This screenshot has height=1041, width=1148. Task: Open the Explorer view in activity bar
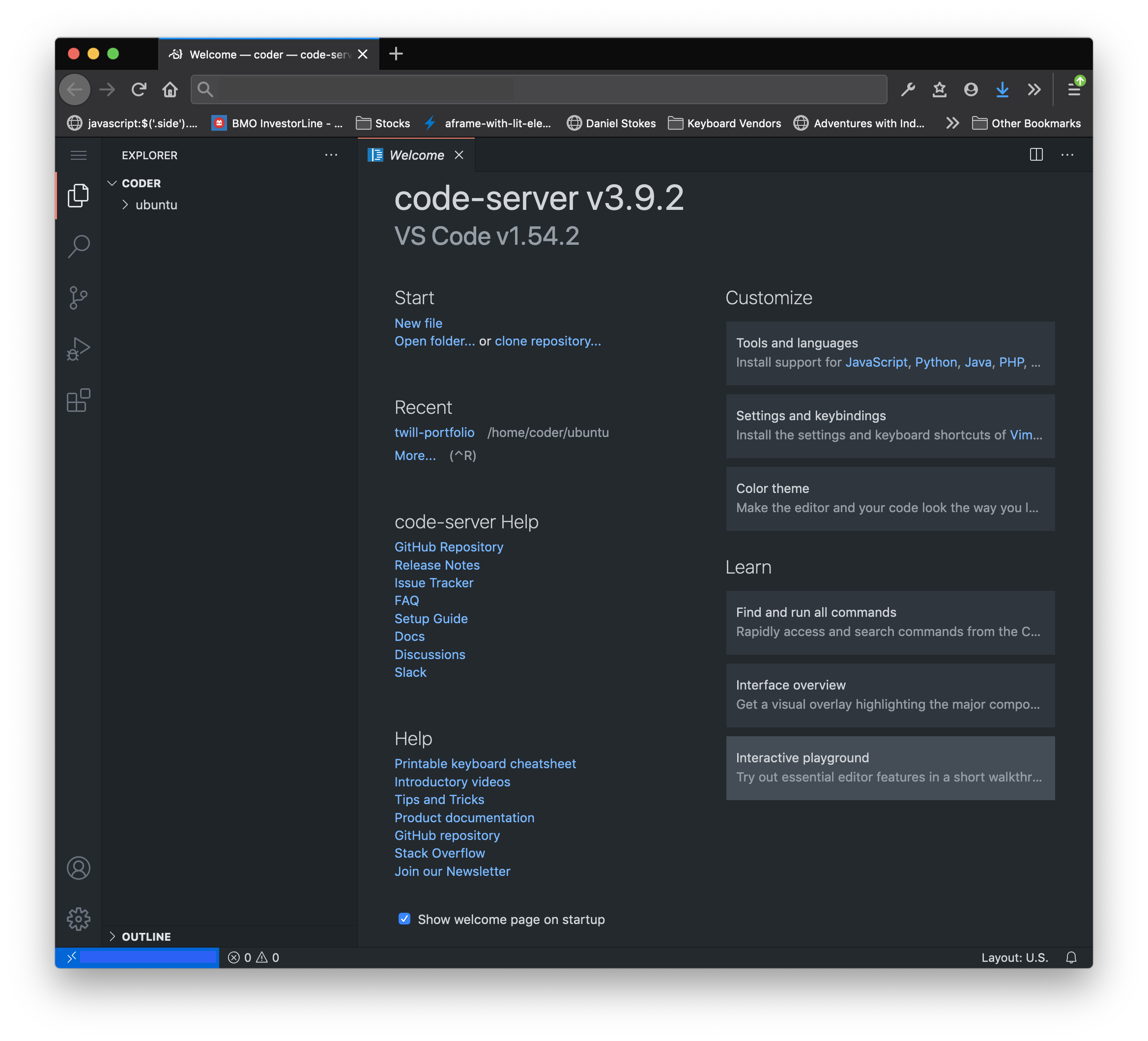pyautogui.click(x=79, y=195)
